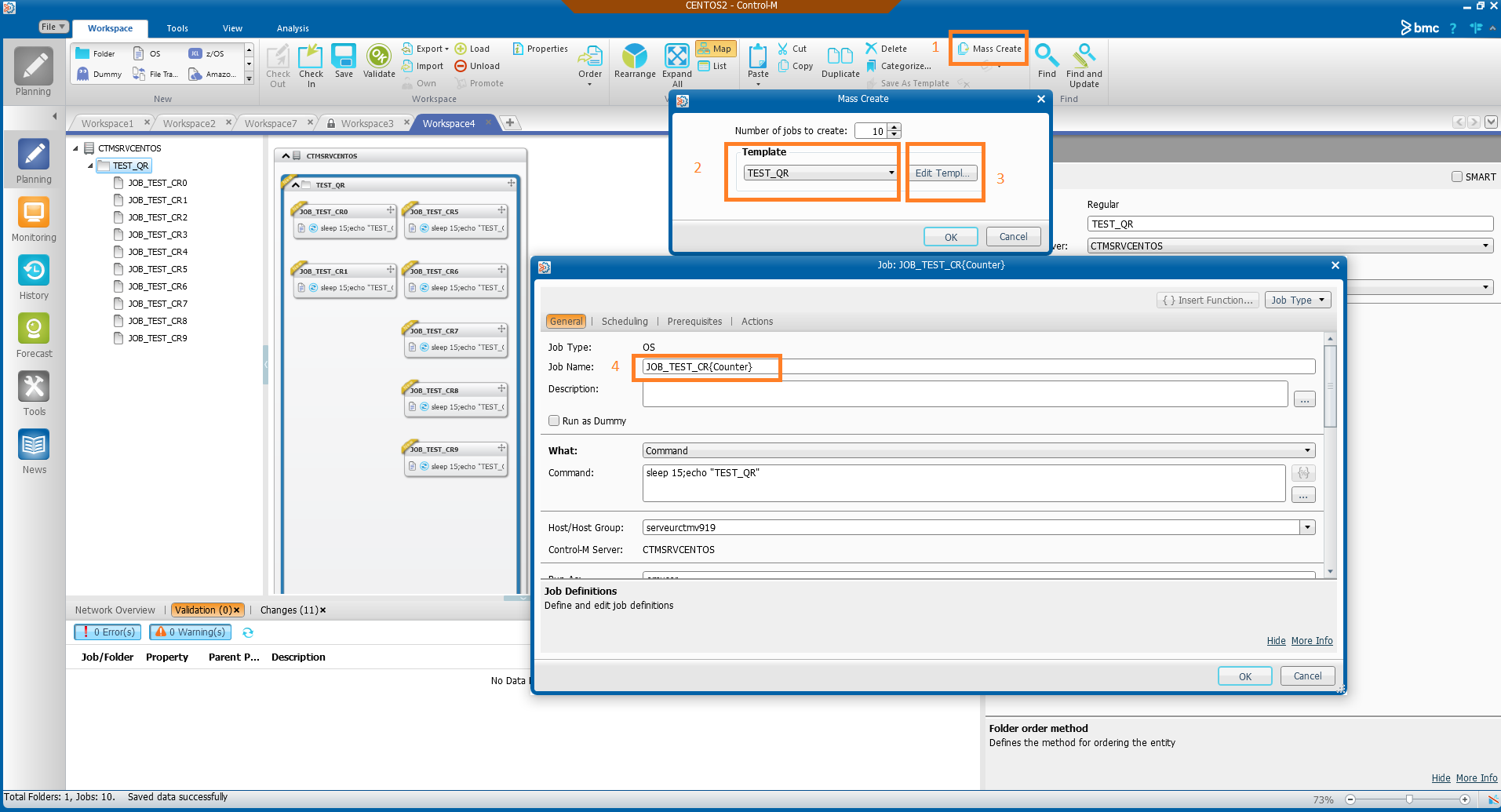Click the Duplicate icon
The width and height of the screenshot is (1501, 812).
(840, 61)
